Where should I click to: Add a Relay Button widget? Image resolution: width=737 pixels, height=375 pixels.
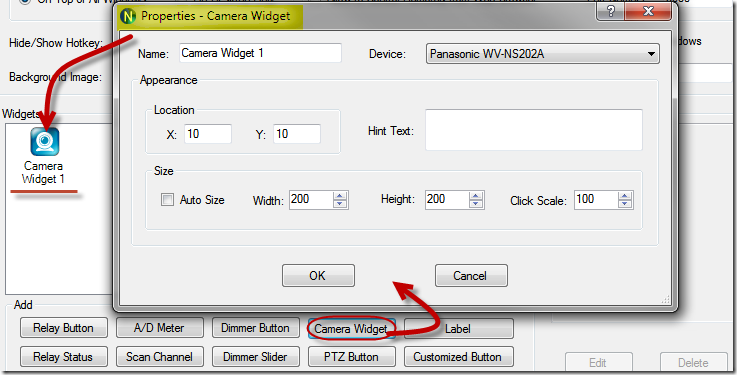point(64,328)
